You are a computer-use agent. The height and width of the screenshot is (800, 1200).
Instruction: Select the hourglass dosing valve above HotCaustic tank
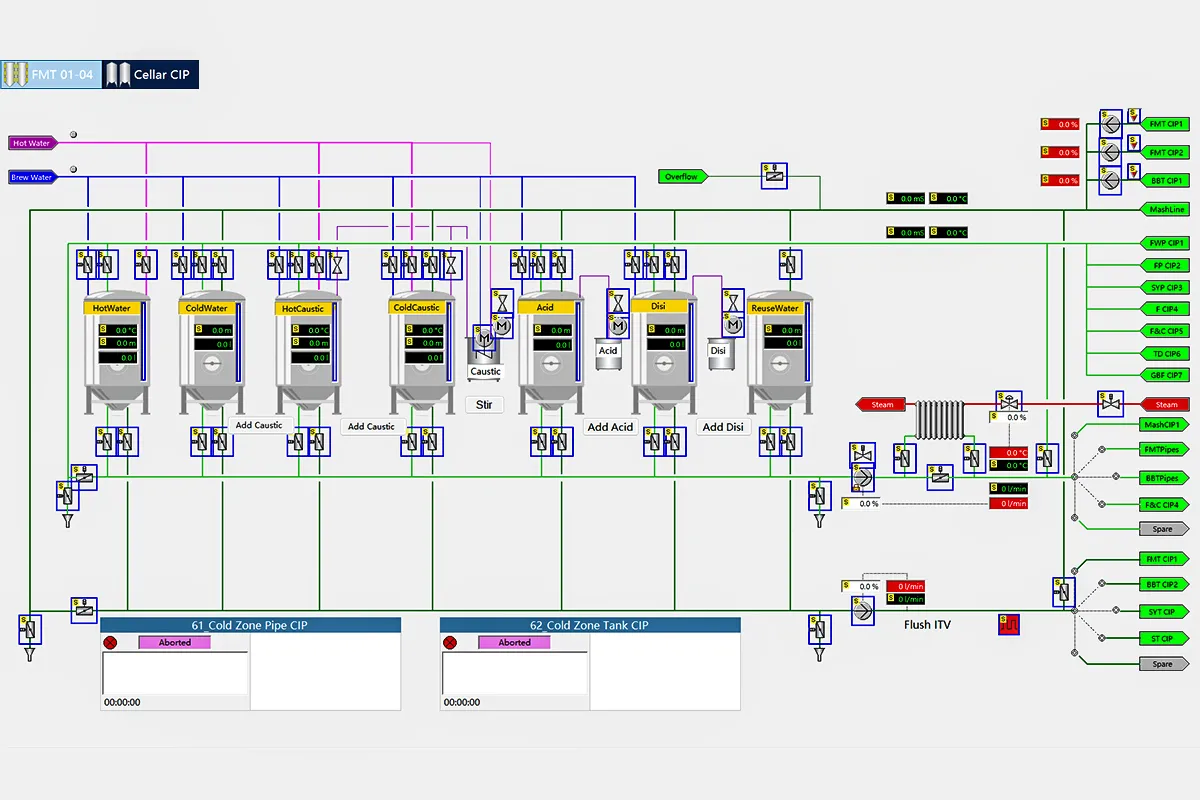[338, 264]
